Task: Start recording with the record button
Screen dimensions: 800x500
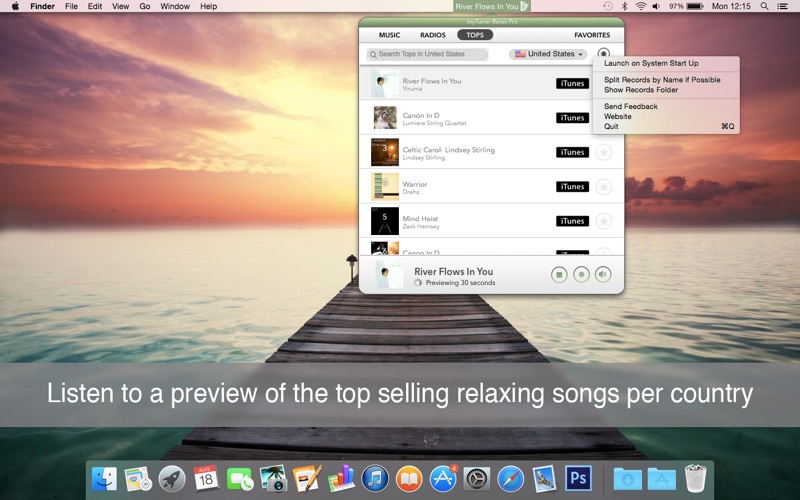Action: pyautogui.click(x=581, y=274)
